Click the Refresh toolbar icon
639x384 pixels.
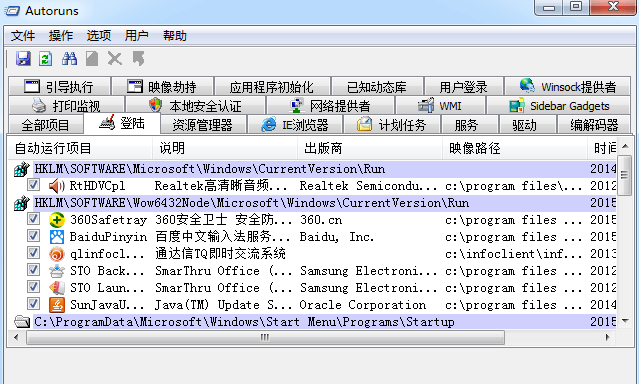46,59
